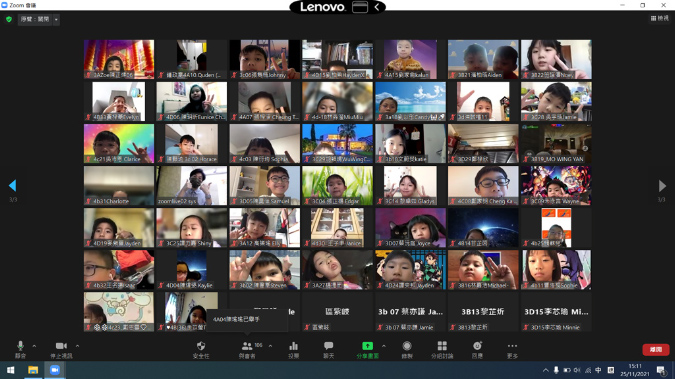Click the red Leave meeting button
Viewport: 675px width, 379px height.
click(x=656, y=350)
